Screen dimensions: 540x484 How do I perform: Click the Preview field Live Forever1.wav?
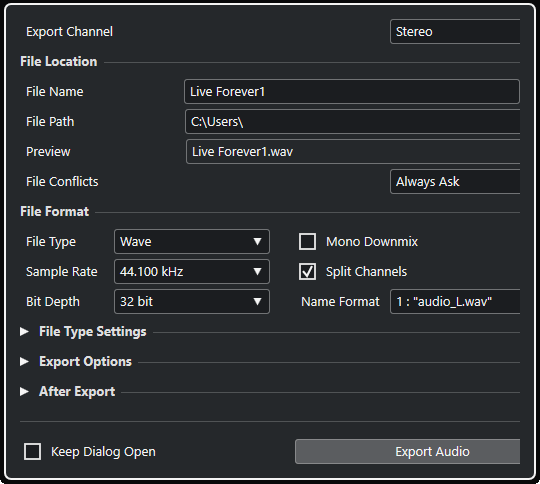coord(353,152)
